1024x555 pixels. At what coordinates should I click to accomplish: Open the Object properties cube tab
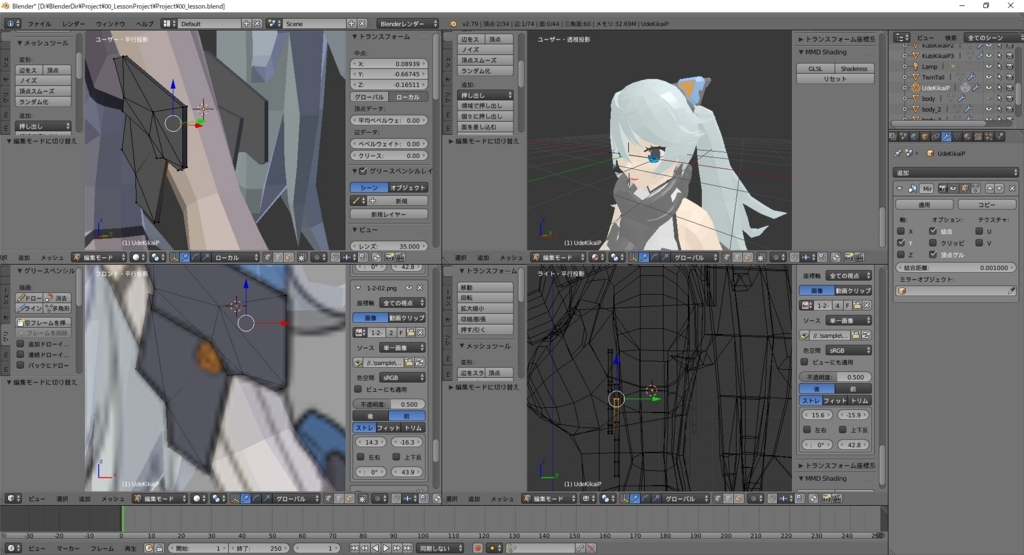(x=925, y=136)
